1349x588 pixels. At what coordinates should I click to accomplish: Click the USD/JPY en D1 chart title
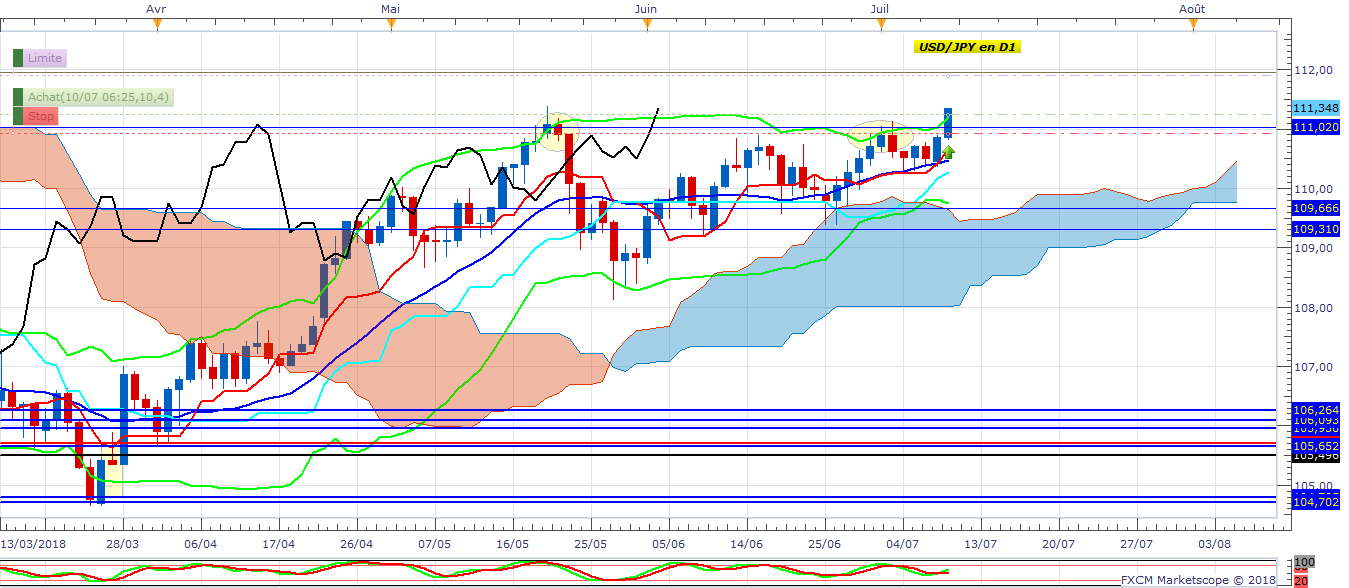[967, 47]
